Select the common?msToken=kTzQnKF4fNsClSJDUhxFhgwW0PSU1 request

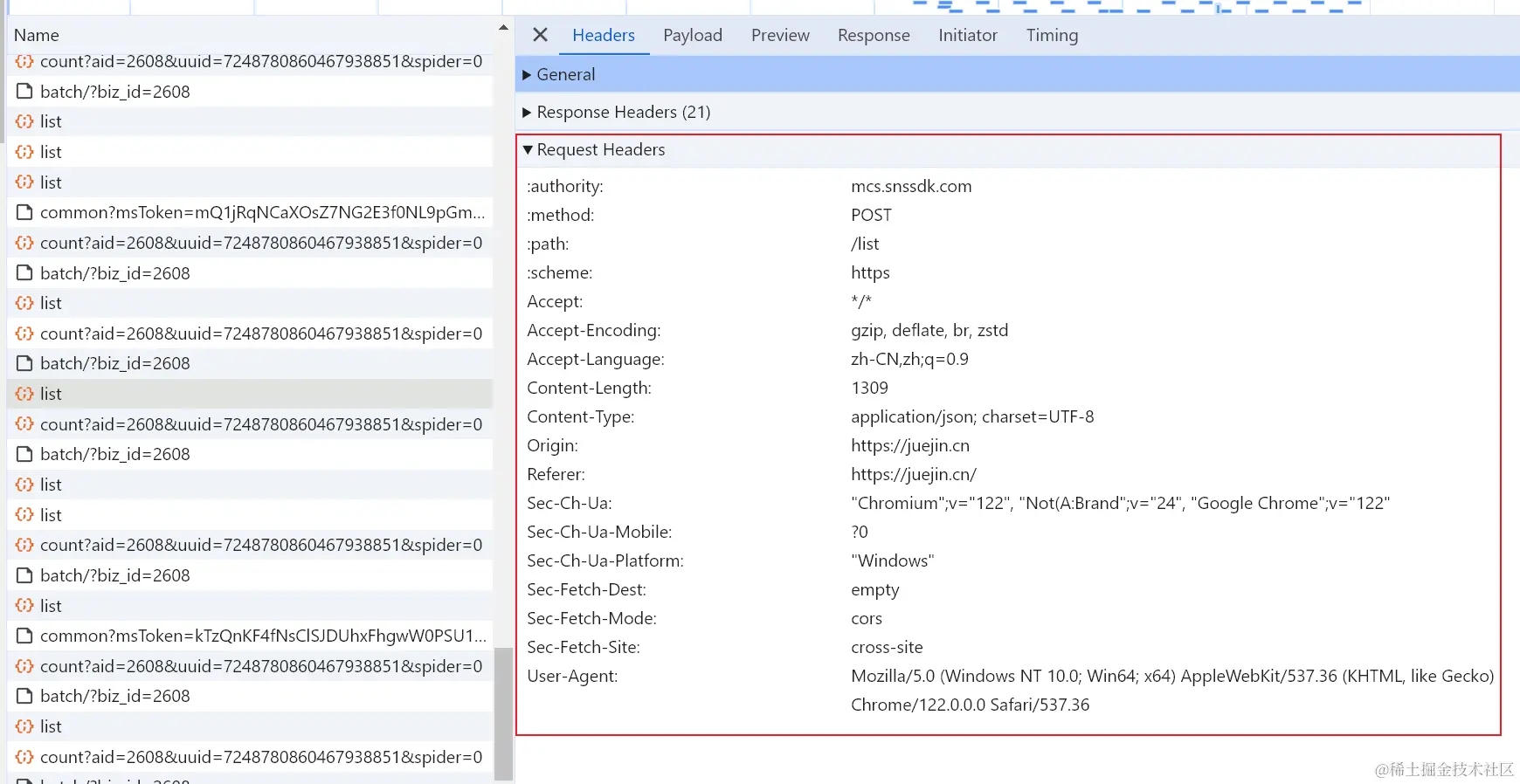tap(250, 636)
